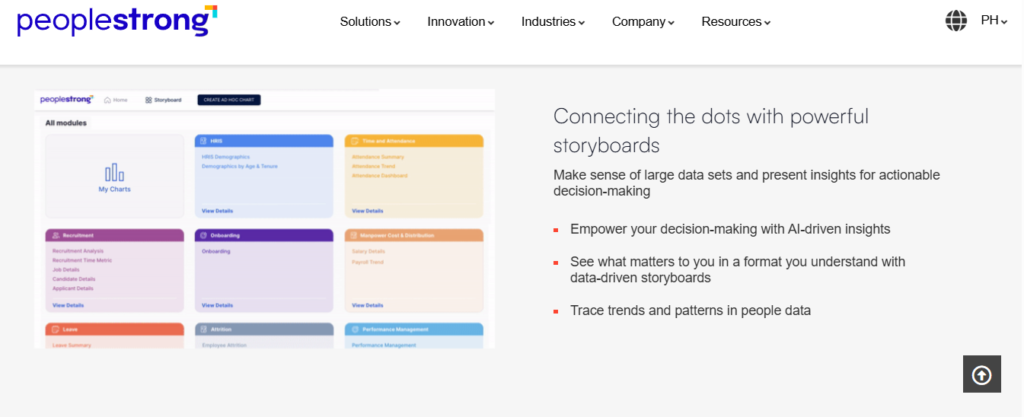Click the small peoplestrong logo inside the dashboard
Image resolution: width=1024 pixels, height=417 pixels.
(x=67, y=99)
